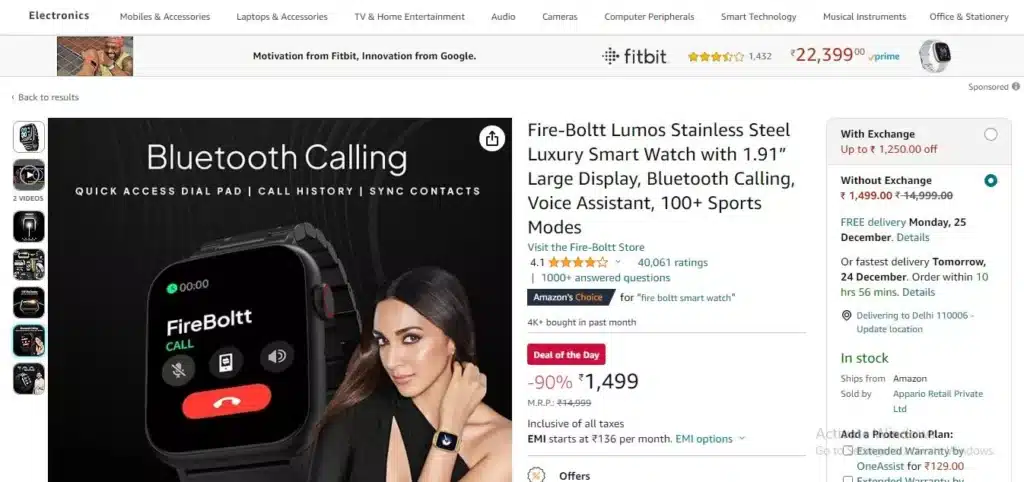The width and height of the screenshot is (1024, 482).
Task: Expand the star rating breakdown chevron
Action: point(618,263)
